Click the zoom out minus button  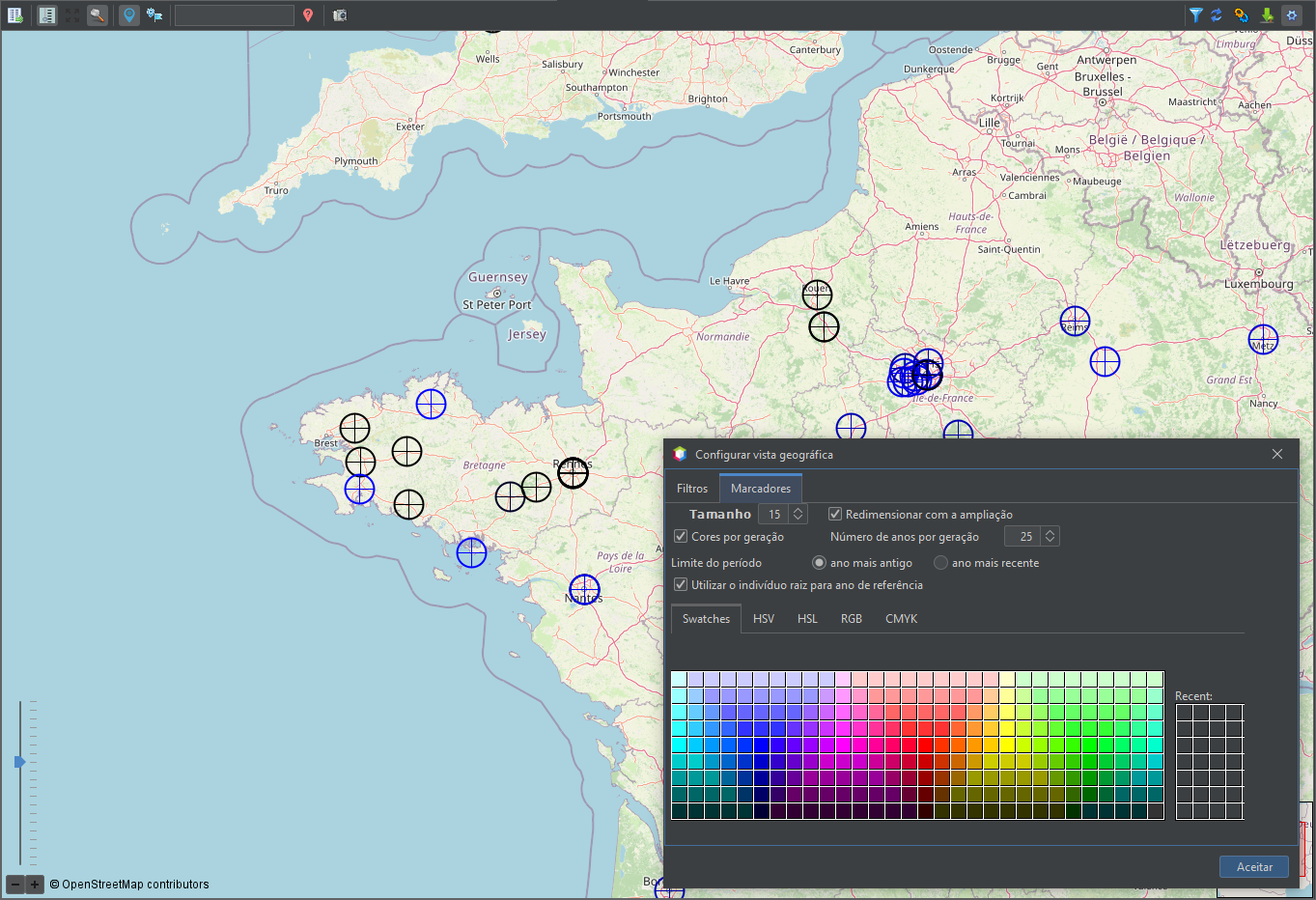pos(15,885)
